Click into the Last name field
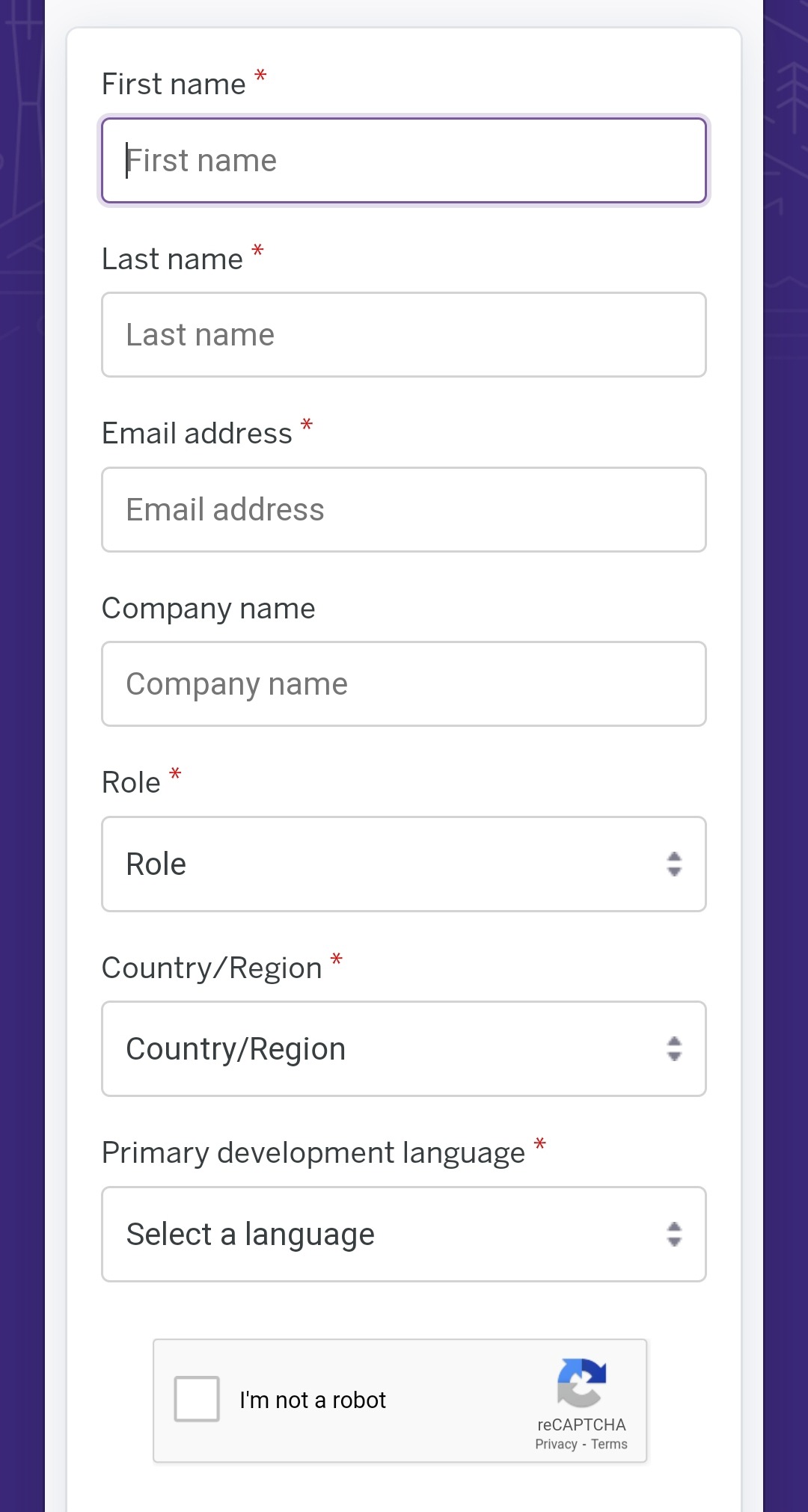Image resolution: width=808 pixels, height=1512 pixels. point(404,334)
